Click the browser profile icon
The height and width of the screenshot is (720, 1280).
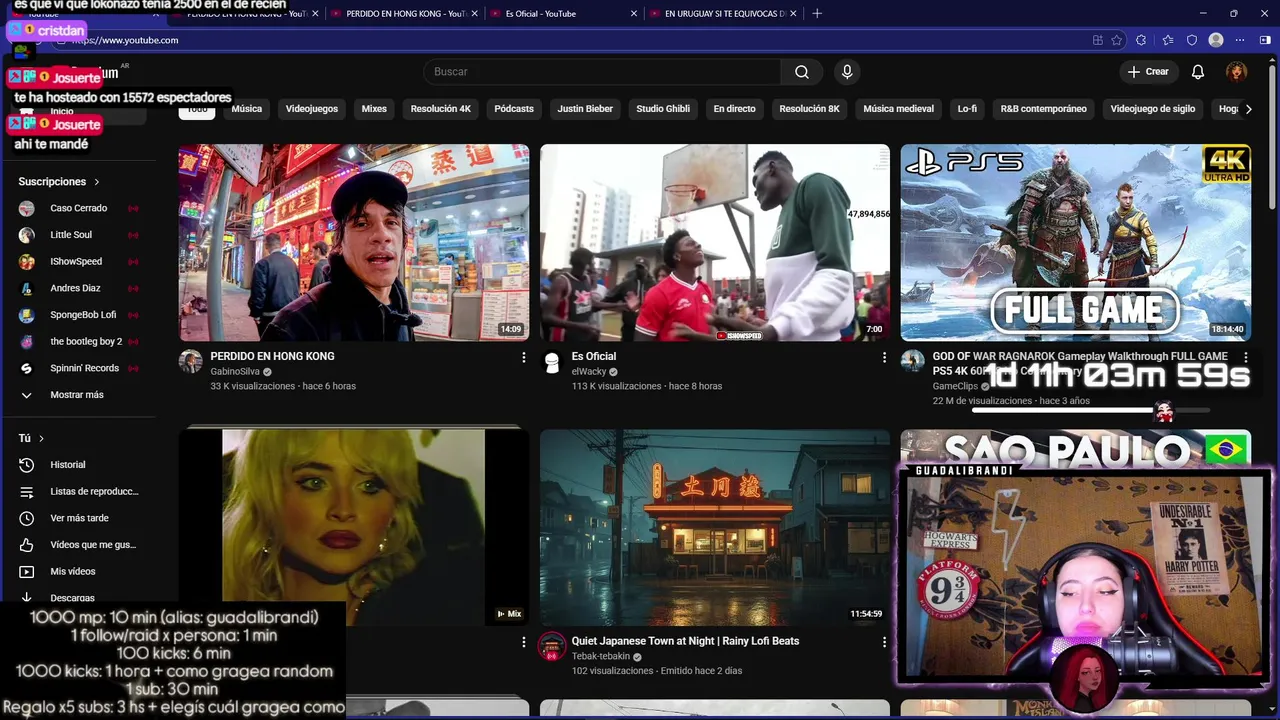1216,40
